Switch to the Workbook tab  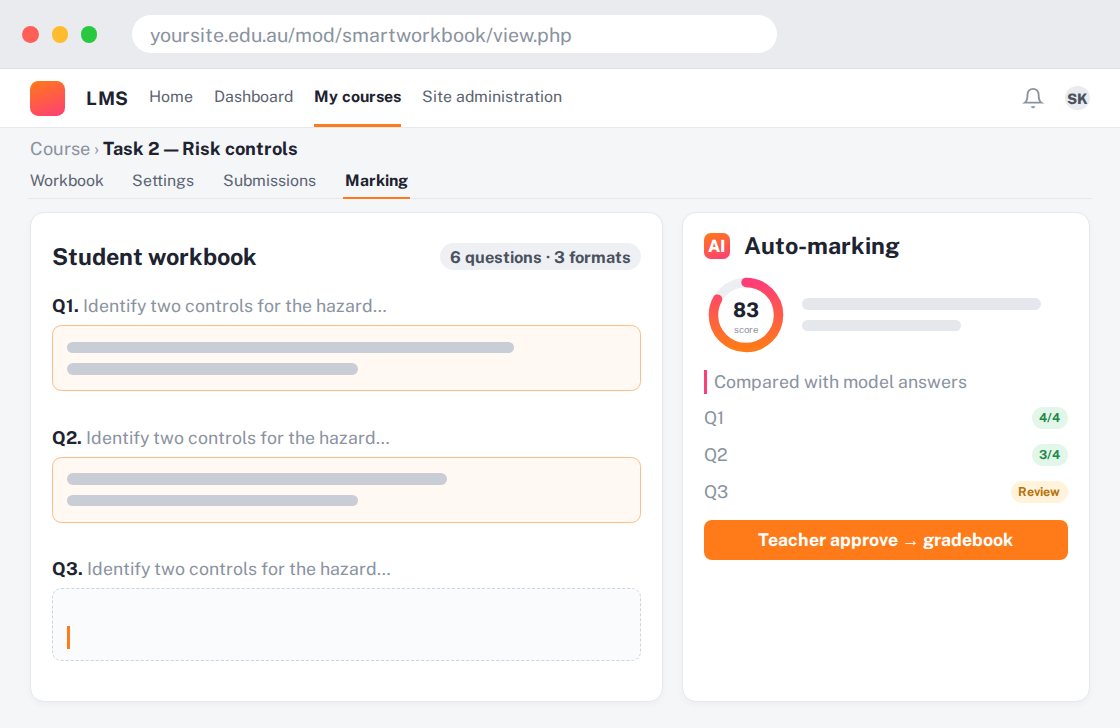tap(66, 180)
